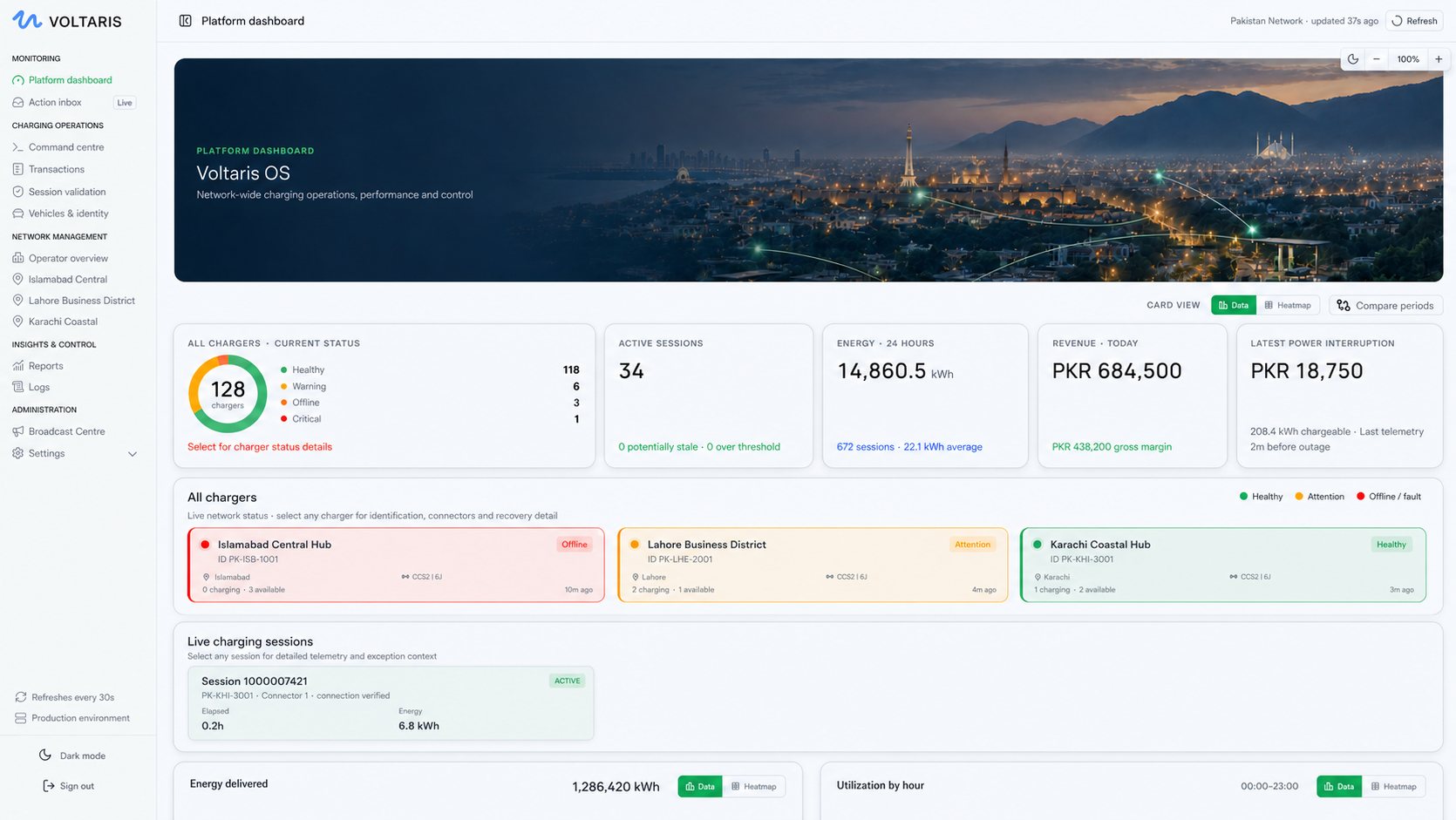Click the Transactions receipt icon
This screenshot has height=820, width=1456.
(x=18, y=169)
